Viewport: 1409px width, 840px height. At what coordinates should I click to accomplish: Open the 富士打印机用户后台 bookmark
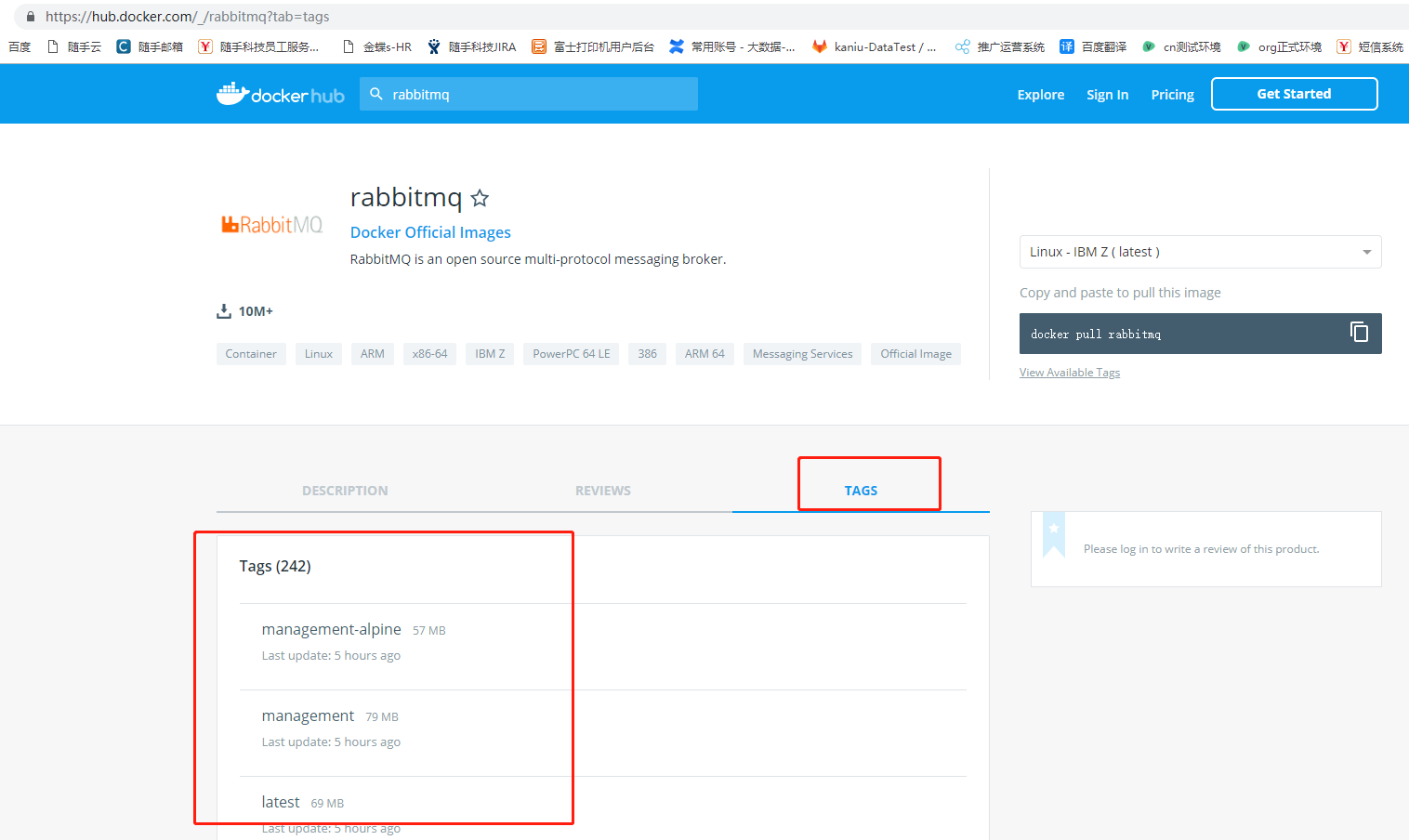[x=593, y=46]
